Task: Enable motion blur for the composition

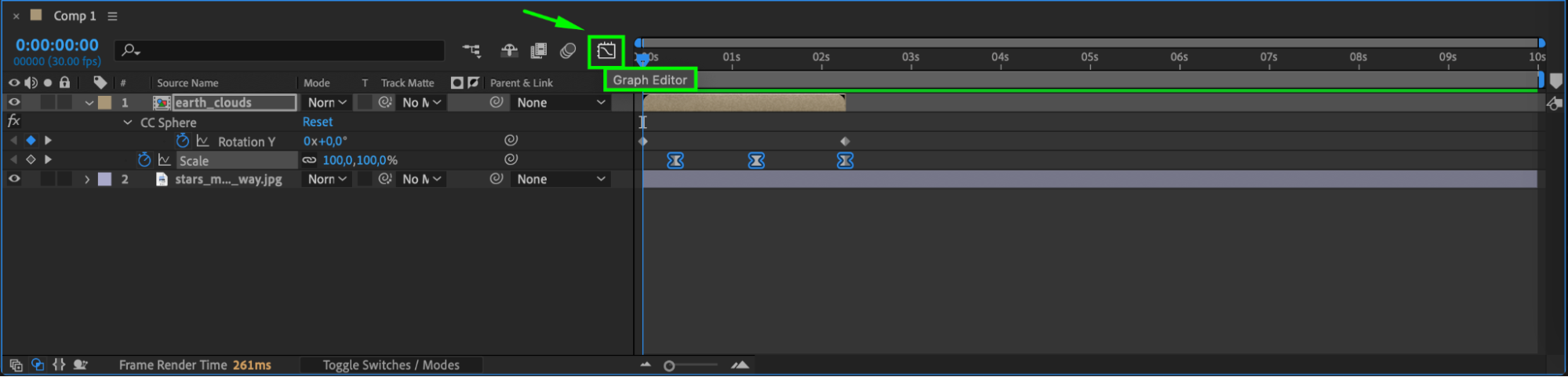Action: tap(568, 51)
